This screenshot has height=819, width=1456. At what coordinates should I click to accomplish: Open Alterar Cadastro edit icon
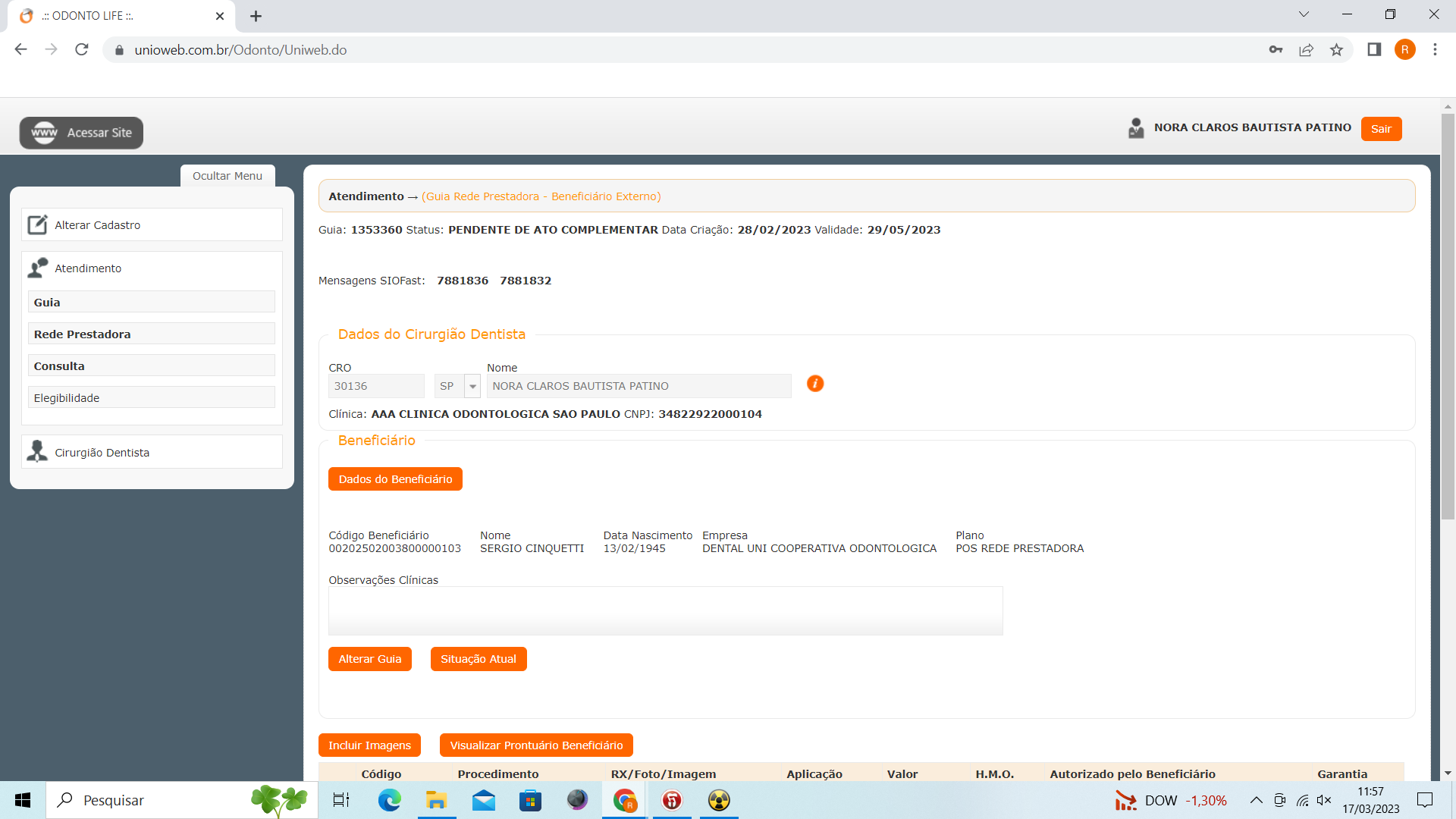37,225
